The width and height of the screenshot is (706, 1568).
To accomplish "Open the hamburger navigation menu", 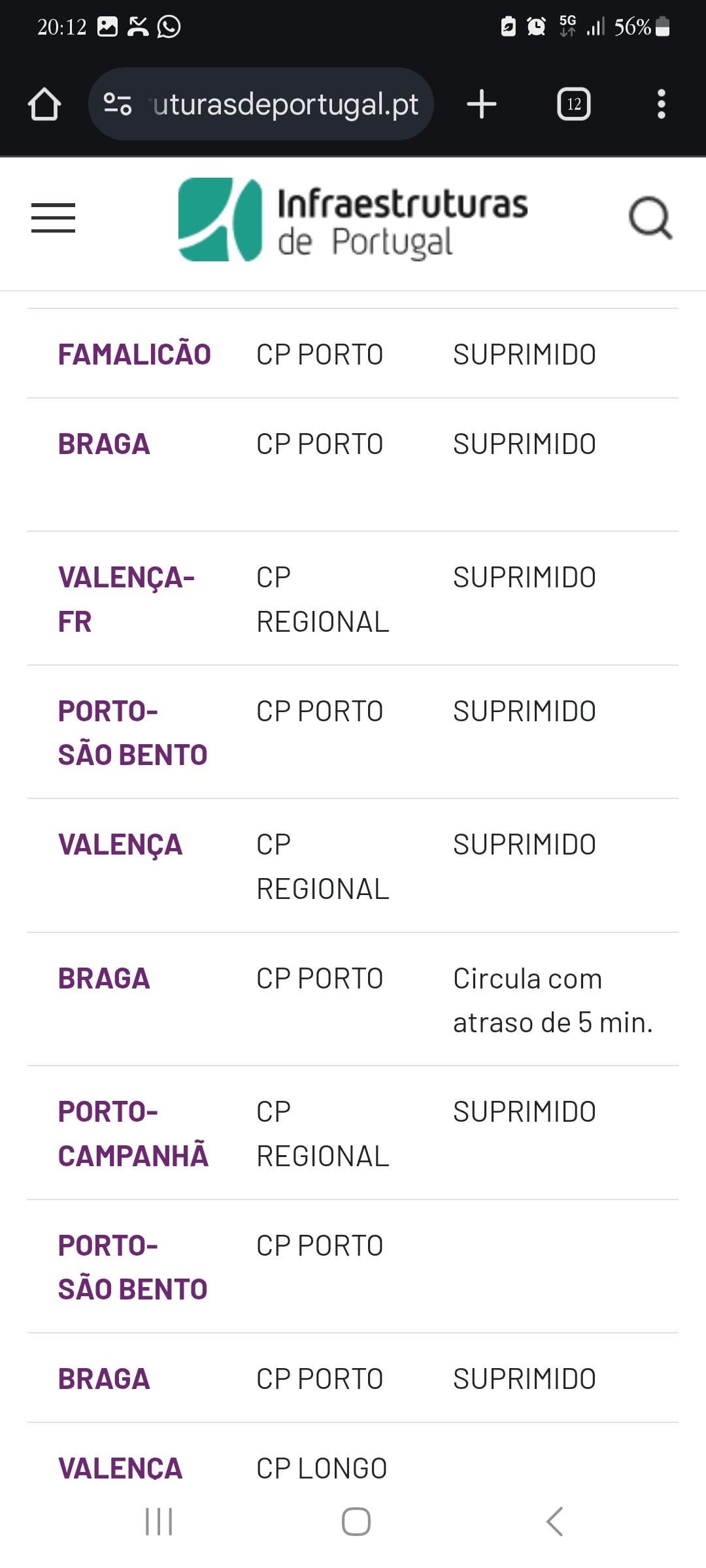I will [53, 218].
